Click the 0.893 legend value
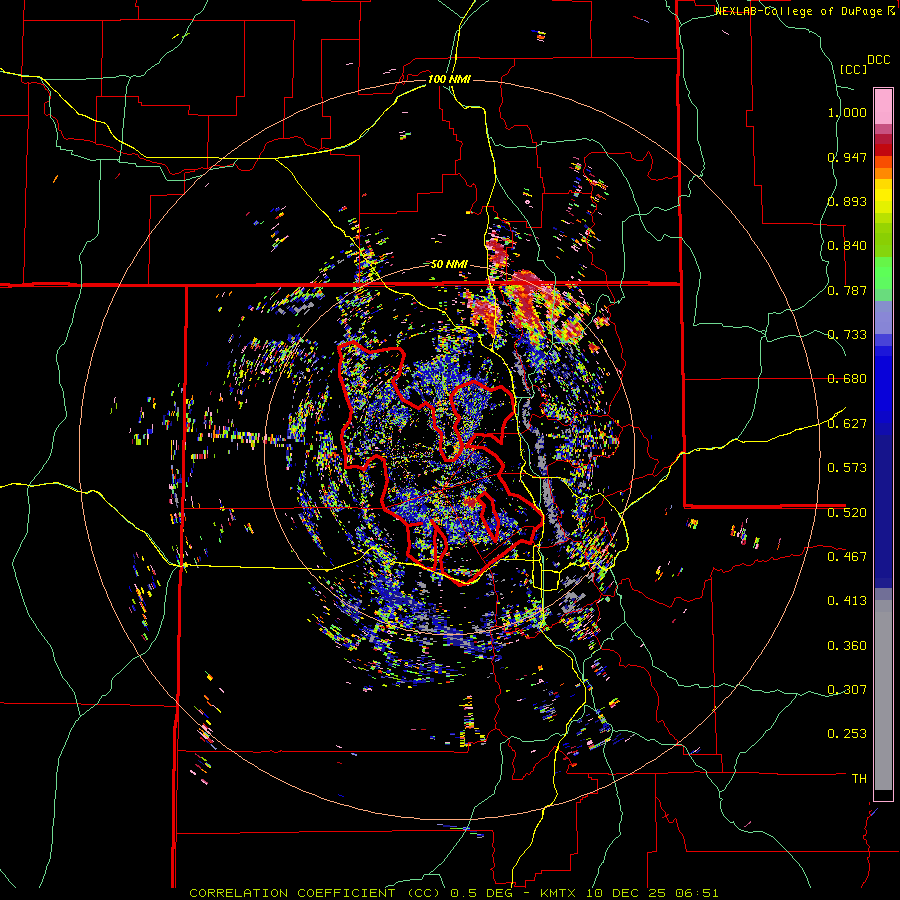The width and height of the screenshot is (900, 900). (x=847, y=201)
